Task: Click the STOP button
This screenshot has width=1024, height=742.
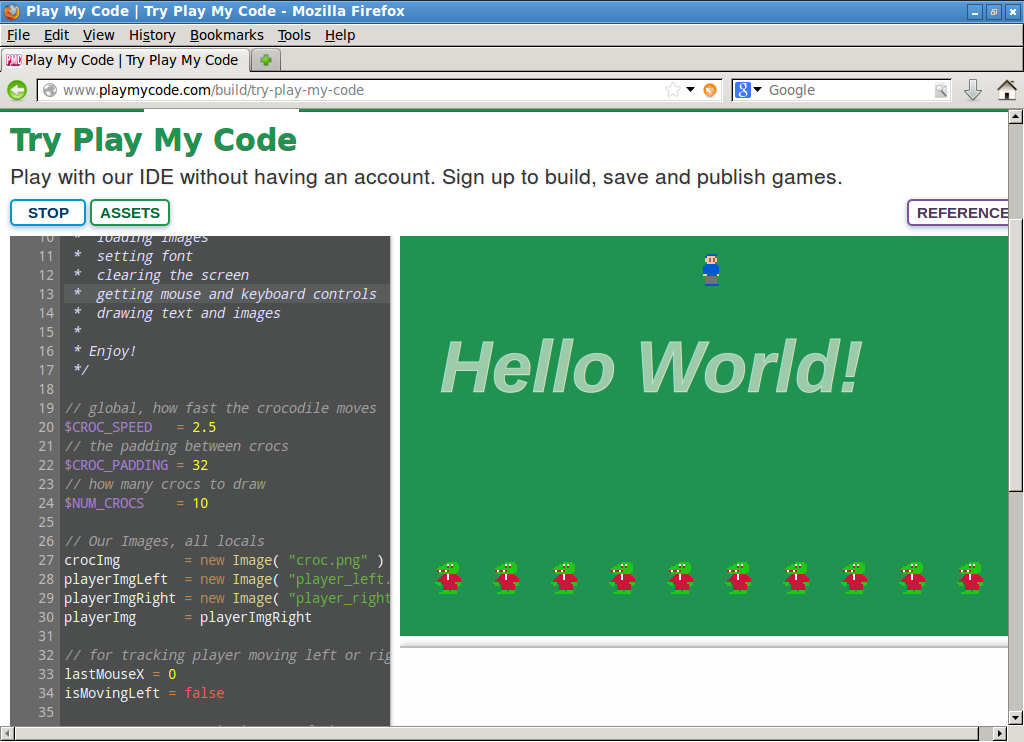Action: tap(48, 213)
